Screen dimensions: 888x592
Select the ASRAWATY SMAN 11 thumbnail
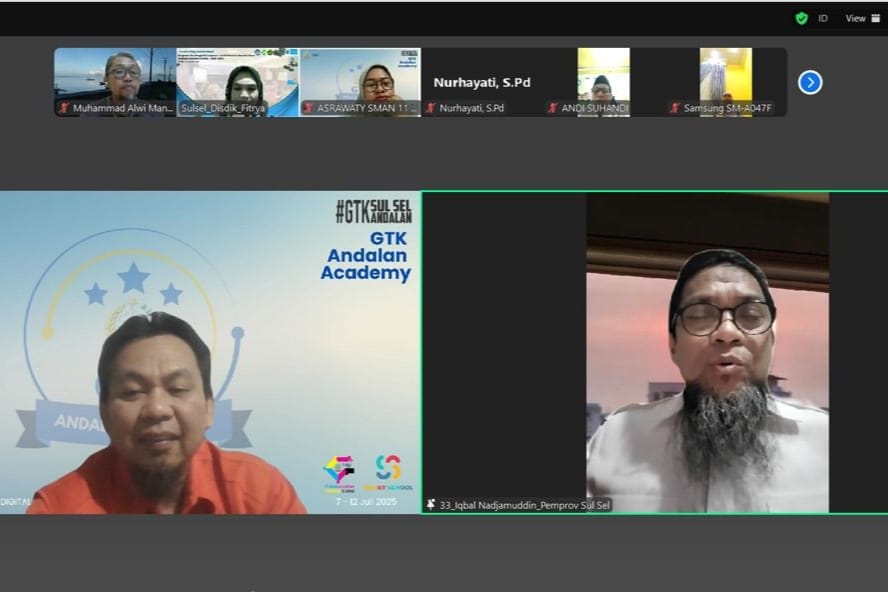360,78
